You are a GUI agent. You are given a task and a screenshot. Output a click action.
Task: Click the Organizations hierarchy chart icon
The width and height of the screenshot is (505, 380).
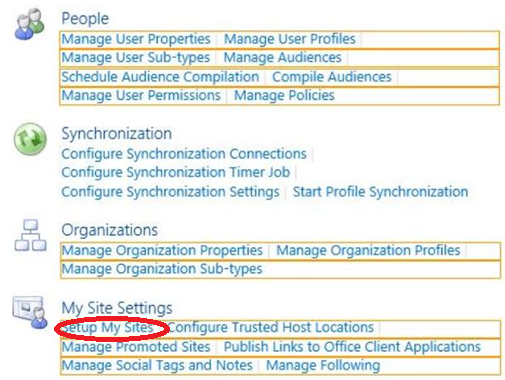click(x=30, y=235)
